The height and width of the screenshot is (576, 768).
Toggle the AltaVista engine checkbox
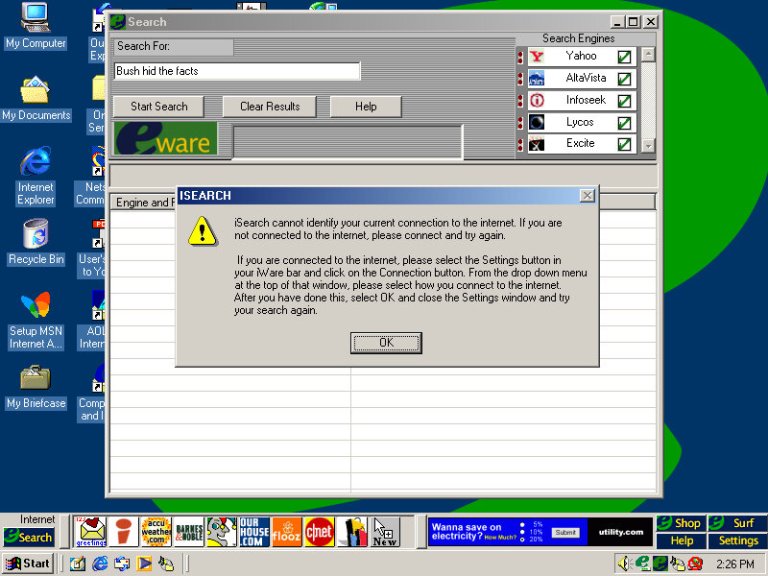click(x=624, y=79)
